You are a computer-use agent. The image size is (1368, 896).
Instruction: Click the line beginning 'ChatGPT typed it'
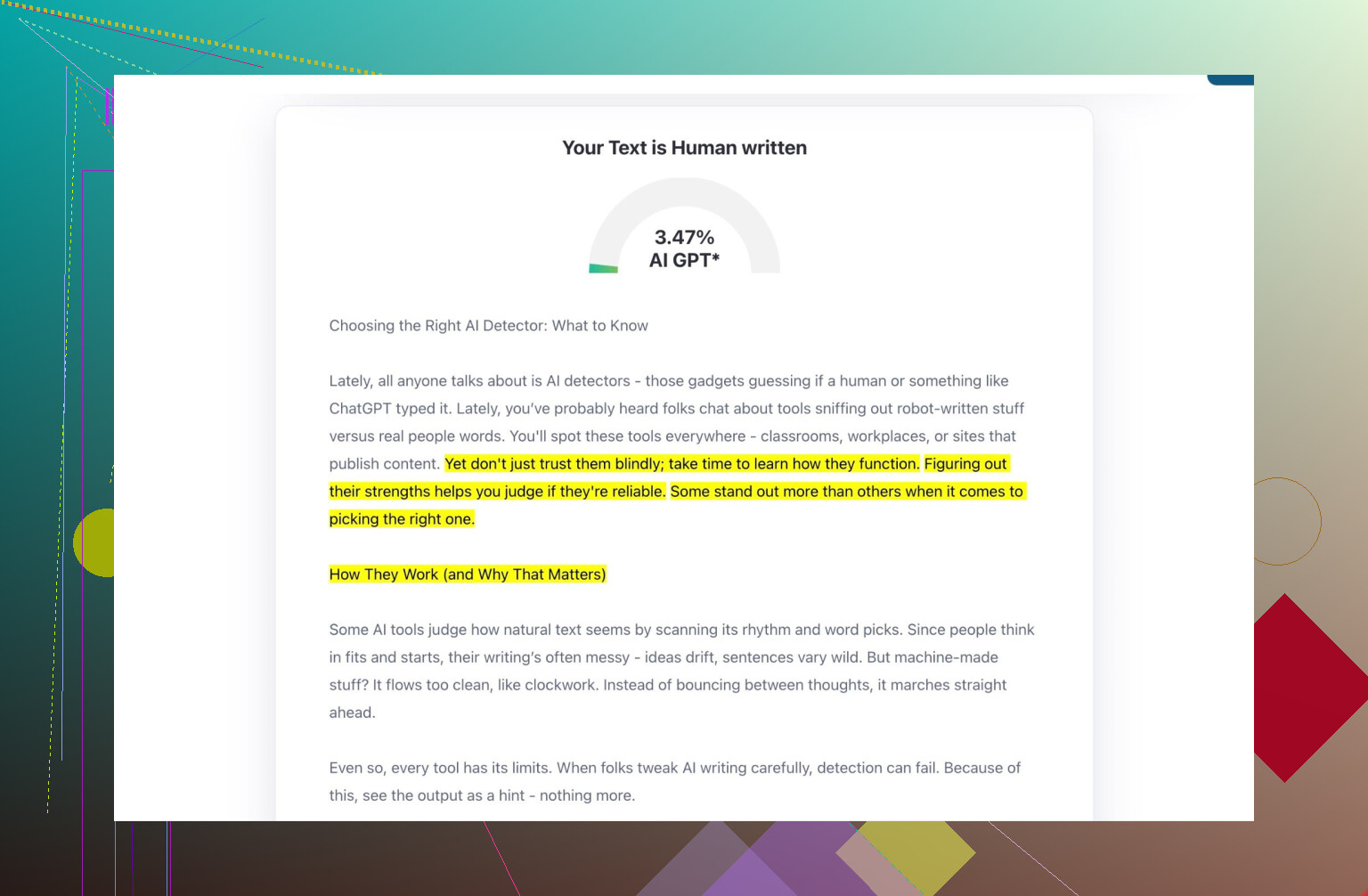pos(676,409)
